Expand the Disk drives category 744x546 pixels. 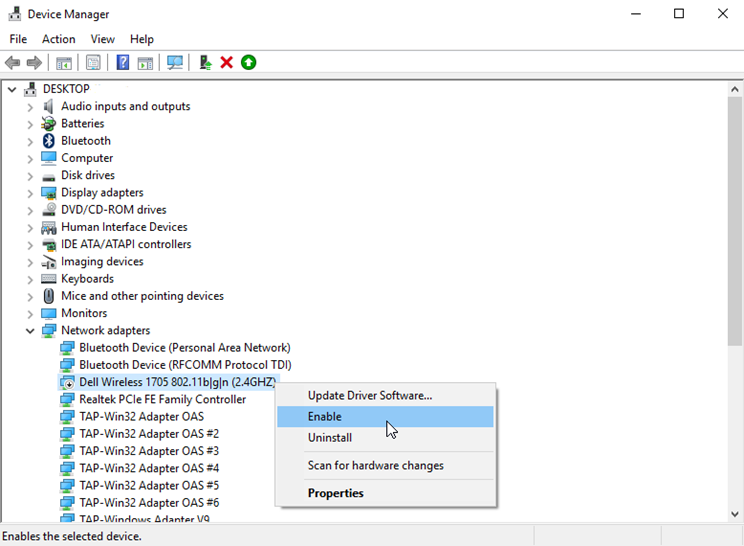pyautogui.click(x=30, y=176)
